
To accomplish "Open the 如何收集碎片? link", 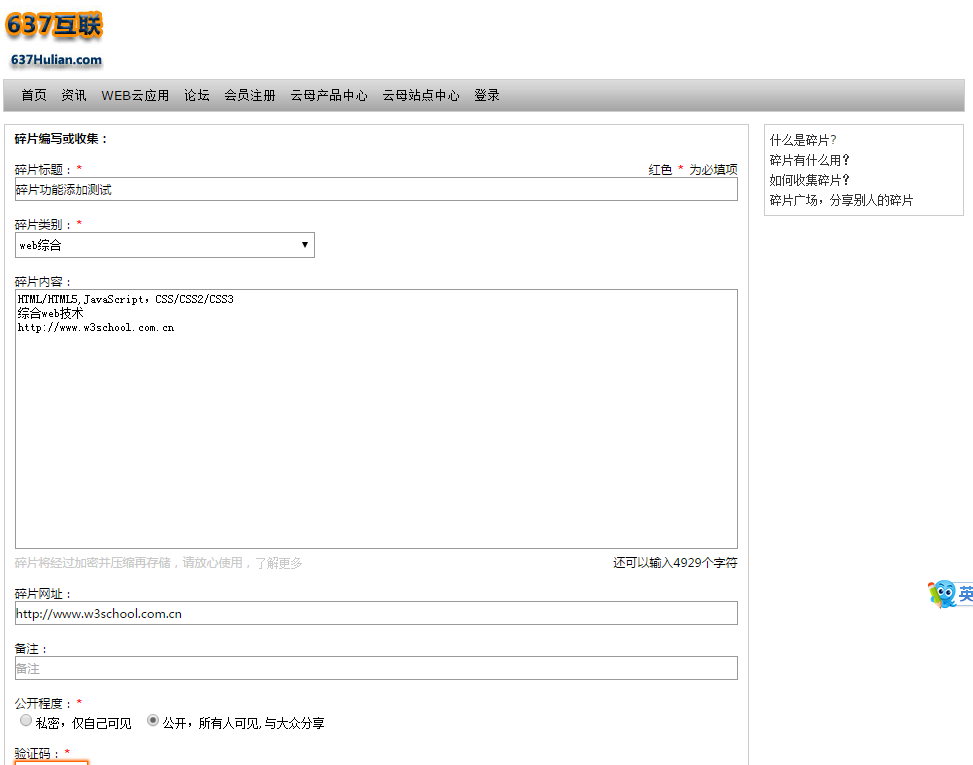I will pos(809,180).
